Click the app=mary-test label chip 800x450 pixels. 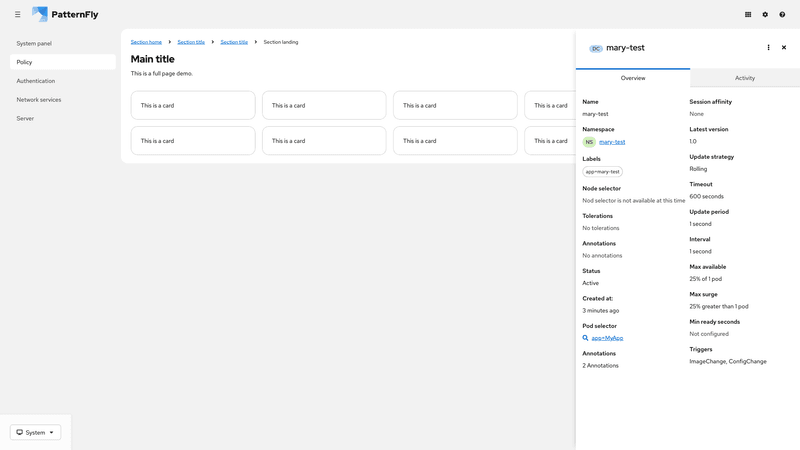pyautogui.click(x=603, y=171)
